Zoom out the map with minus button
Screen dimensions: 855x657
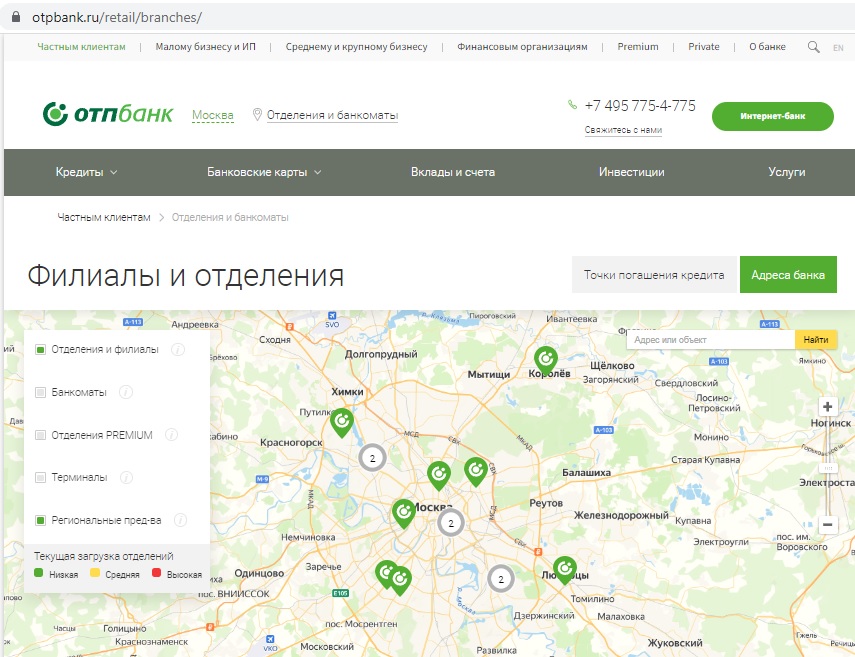click(827, 524)
